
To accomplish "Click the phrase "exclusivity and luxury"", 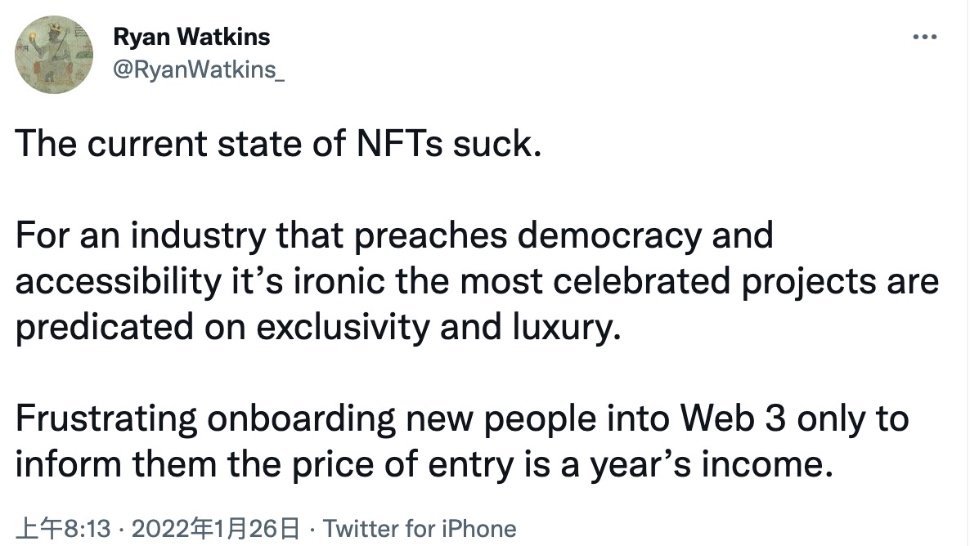I will [x=438, y=328].
